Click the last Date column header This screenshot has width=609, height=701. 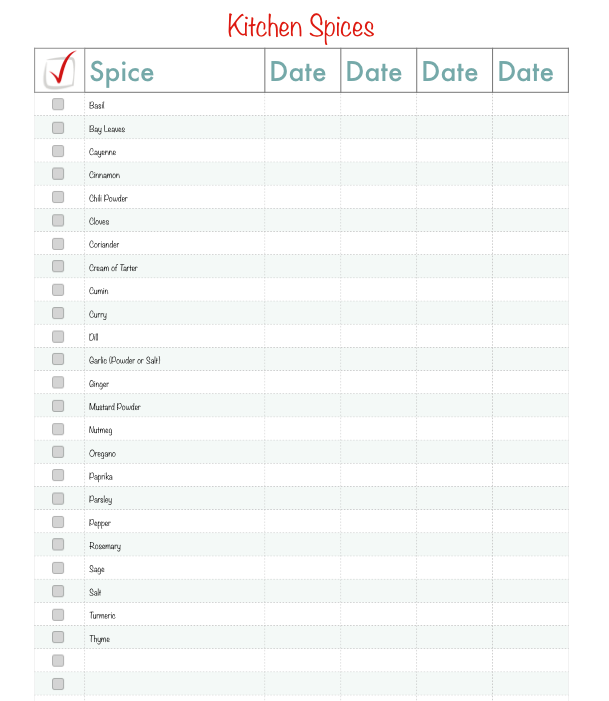coord(525,72)
